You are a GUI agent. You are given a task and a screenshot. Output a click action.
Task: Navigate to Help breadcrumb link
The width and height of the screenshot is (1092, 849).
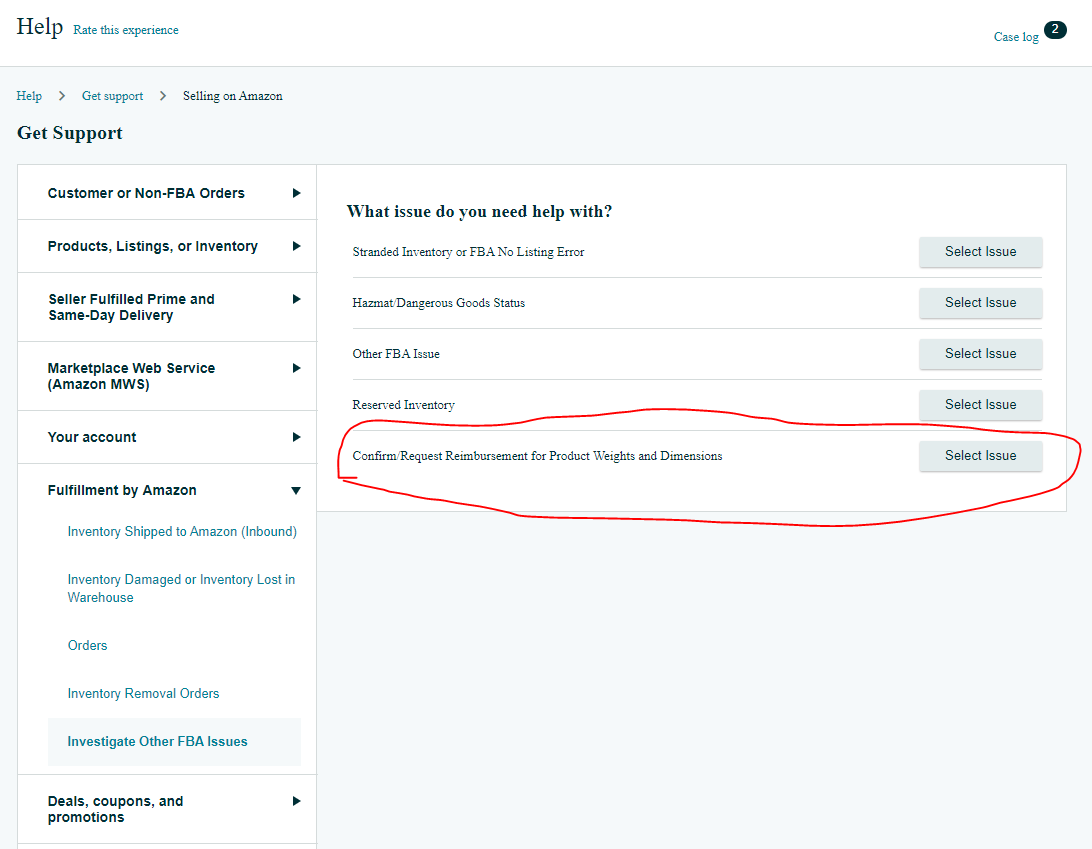[x=29, y=96]
